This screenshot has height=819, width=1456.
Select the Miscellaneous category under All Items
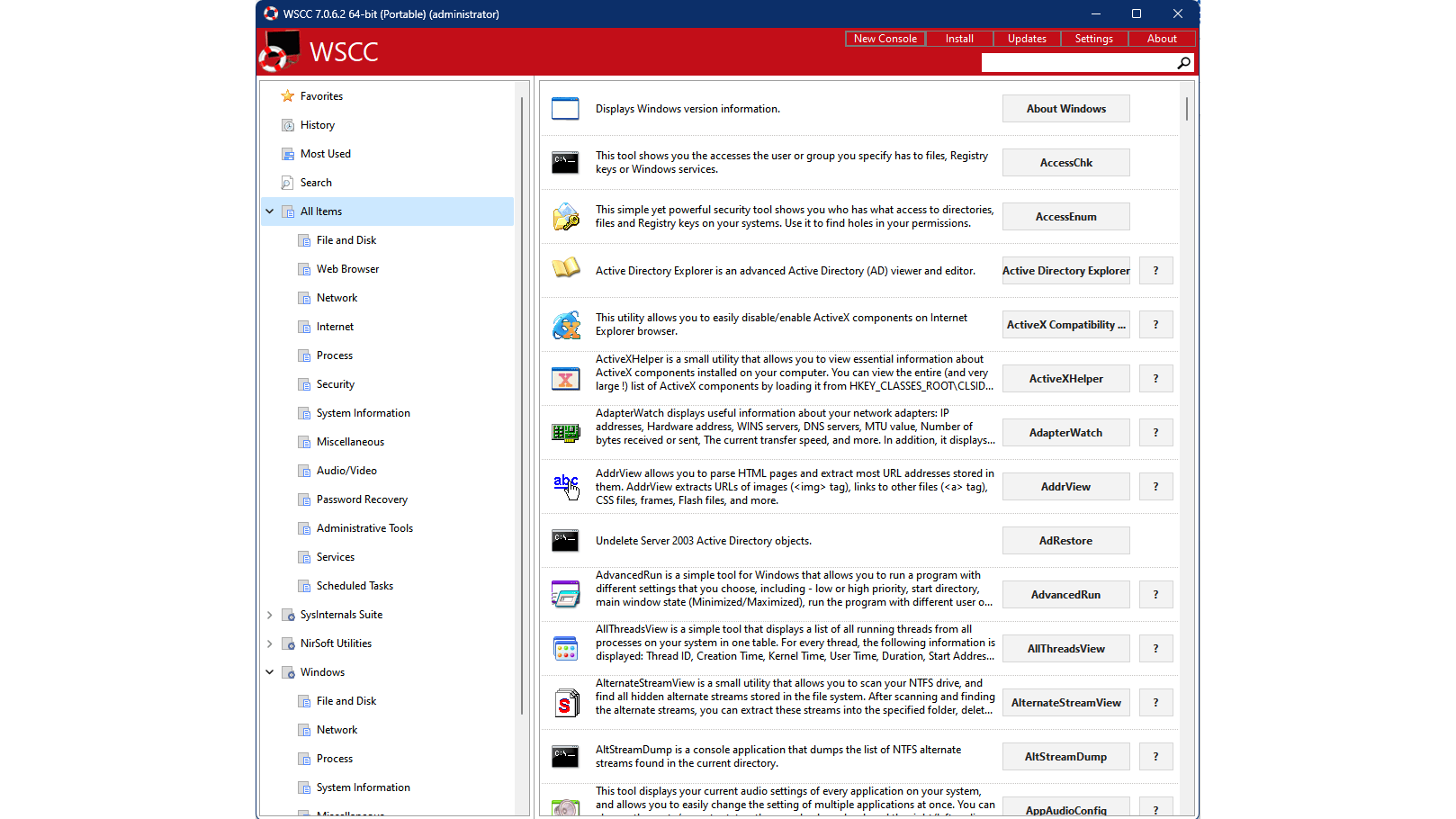[350, 442]
